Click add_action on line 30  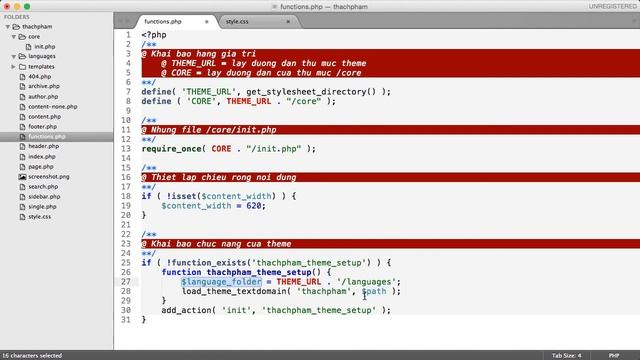186,310
